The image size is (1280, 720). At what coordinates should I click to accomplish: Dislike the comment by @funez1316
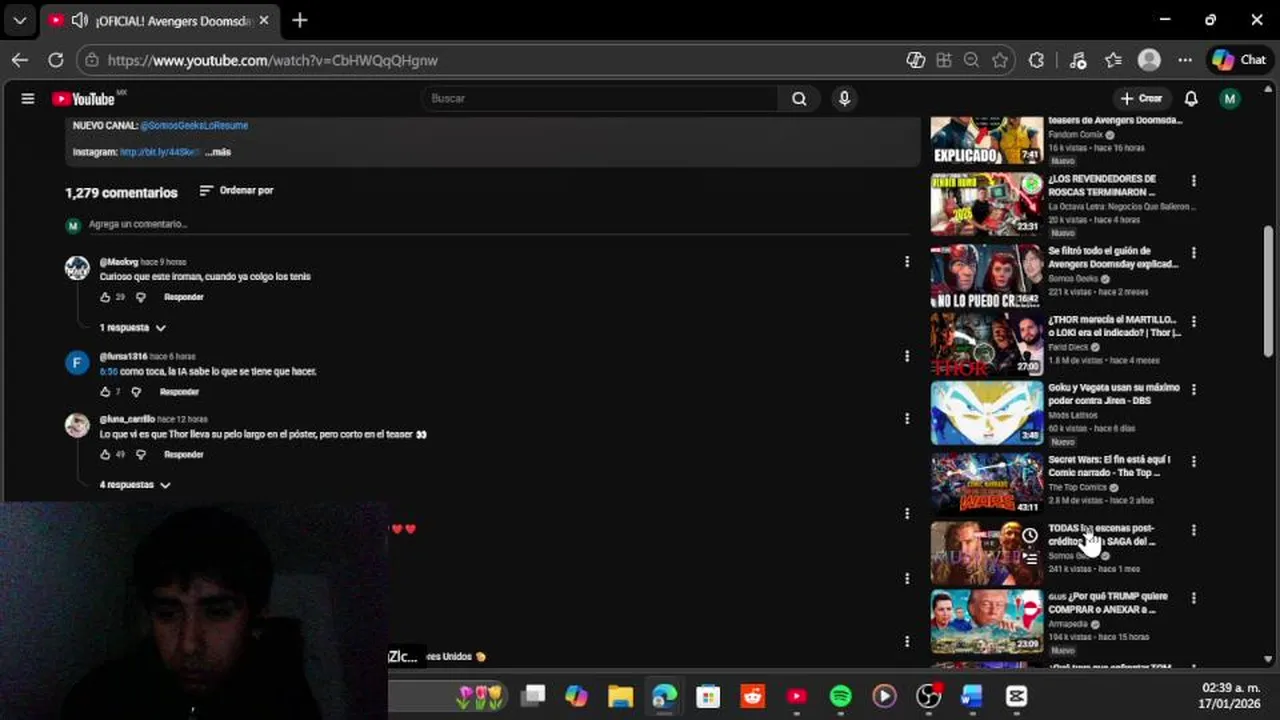coord(136,392)
